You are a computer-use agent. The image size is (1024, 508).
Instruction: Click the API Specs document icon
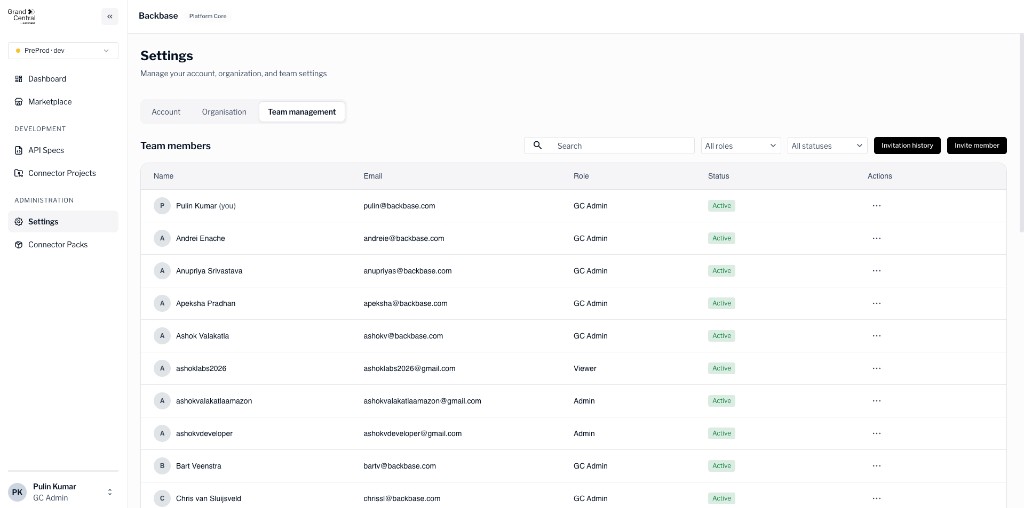[18, 150]
